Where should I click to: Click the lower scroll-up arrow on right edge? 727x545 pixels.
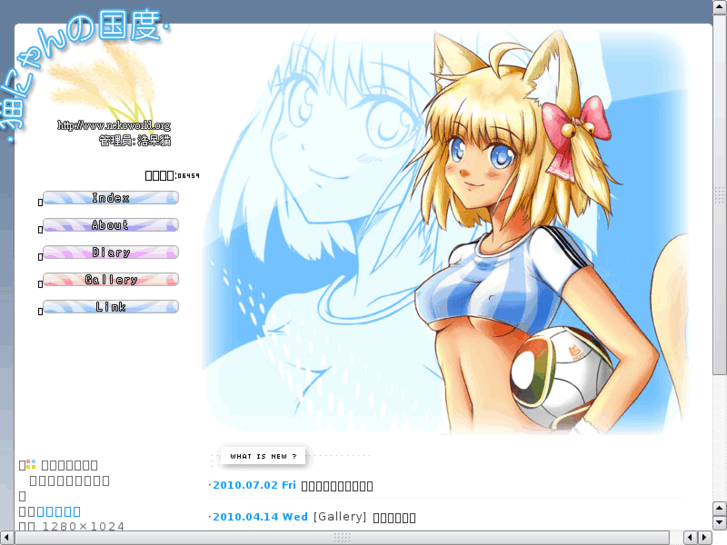coord(719,508)
